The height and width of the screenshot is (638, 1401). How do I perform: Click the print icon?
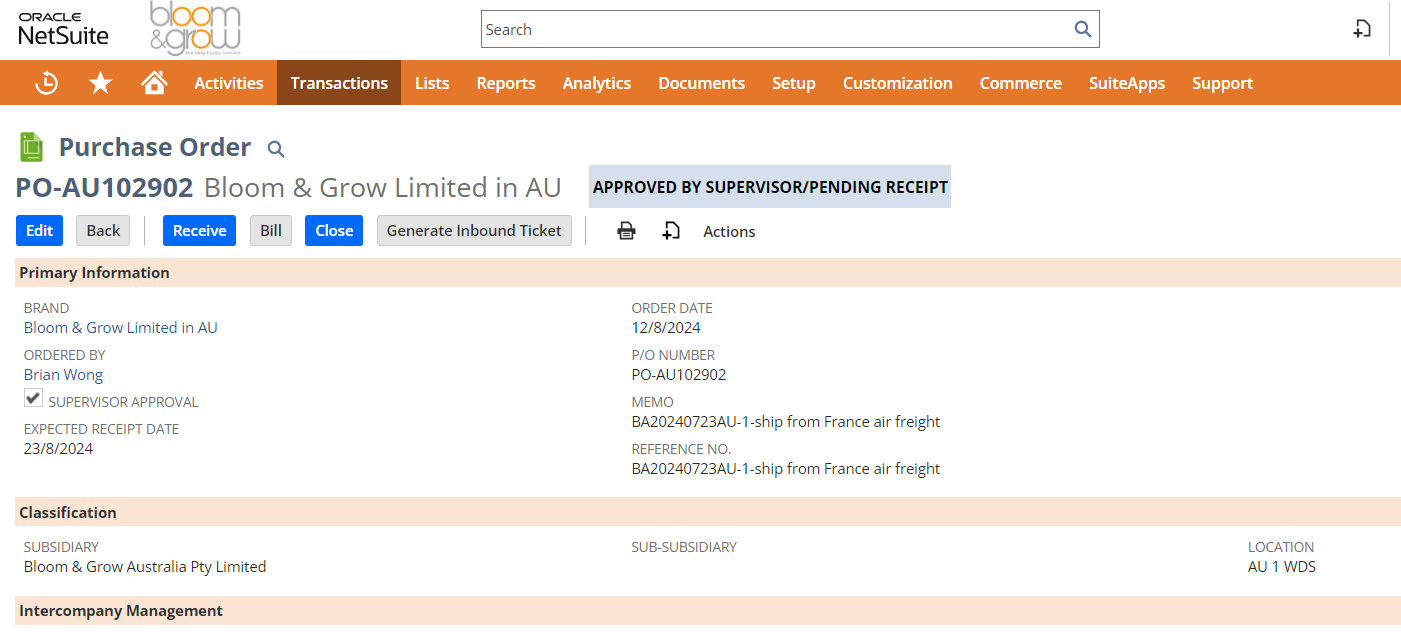626,231
